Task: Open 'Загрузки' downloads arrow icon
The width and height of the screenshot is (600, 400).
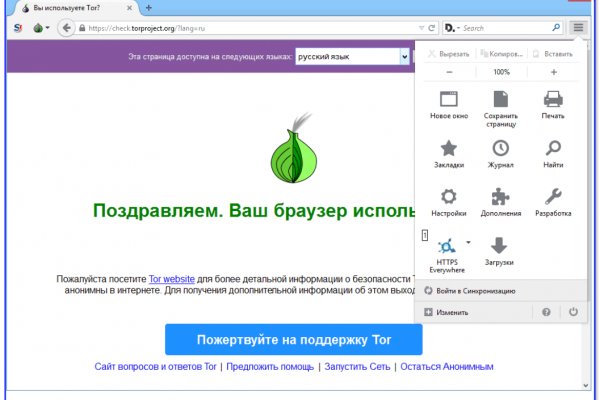Action: pyautogui.click(x=500, y=245)
